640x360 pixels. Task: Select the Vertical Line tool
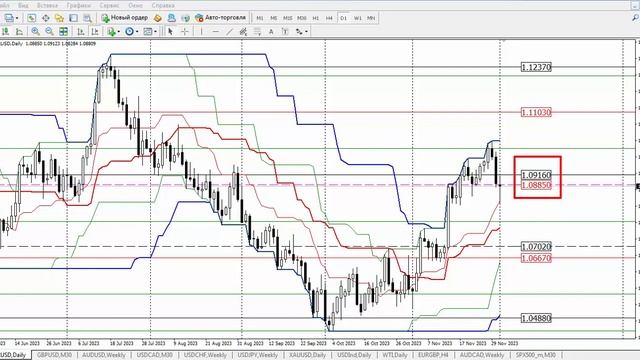201,31
